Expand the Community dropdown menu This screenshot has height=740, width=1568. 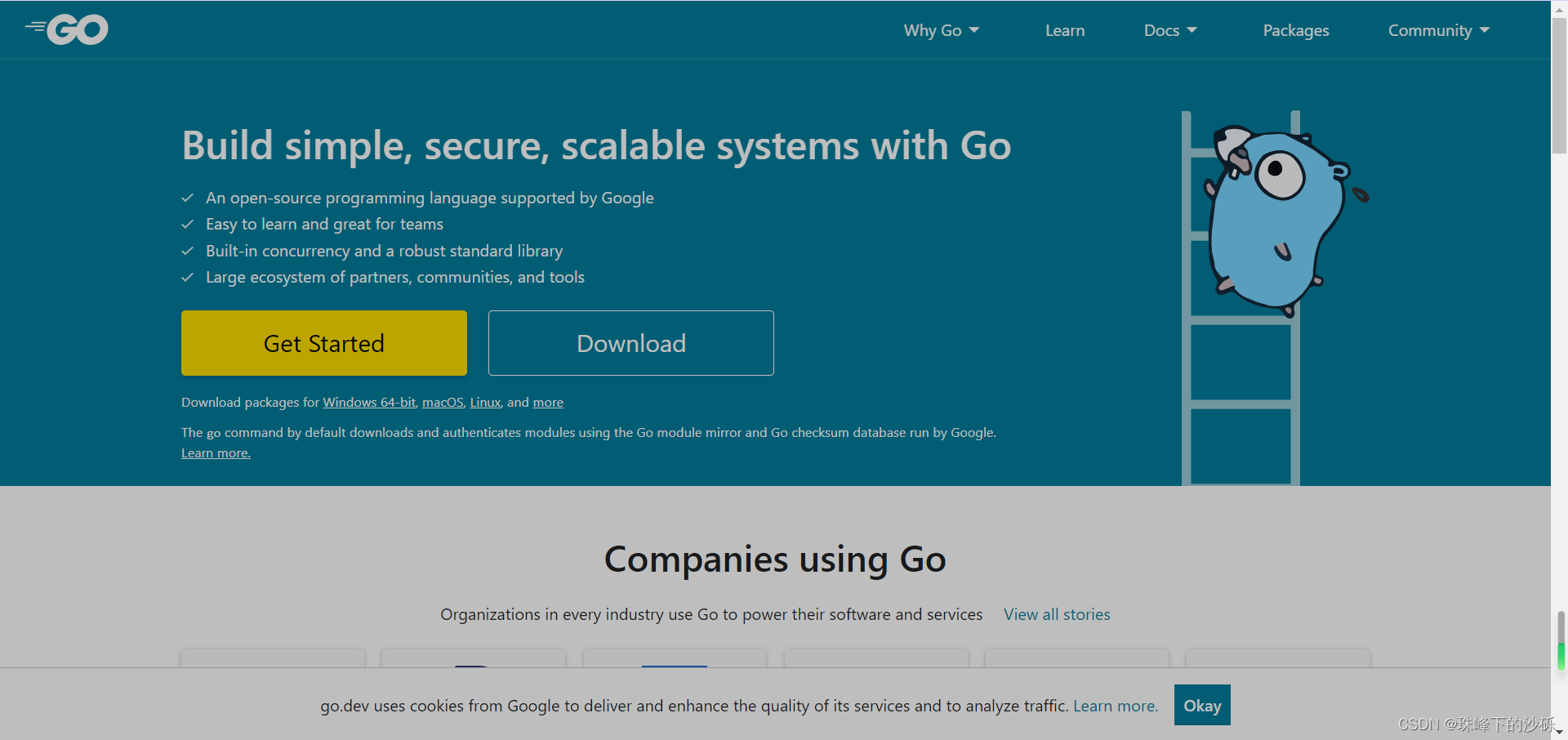1439,30
